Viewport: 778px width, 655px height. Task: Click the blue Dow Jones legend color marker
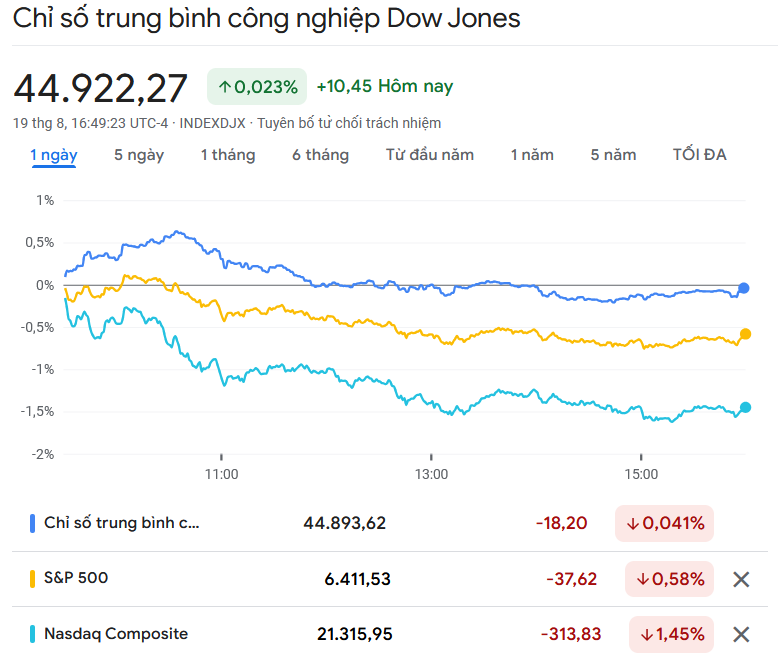click(x=33, y=523)
